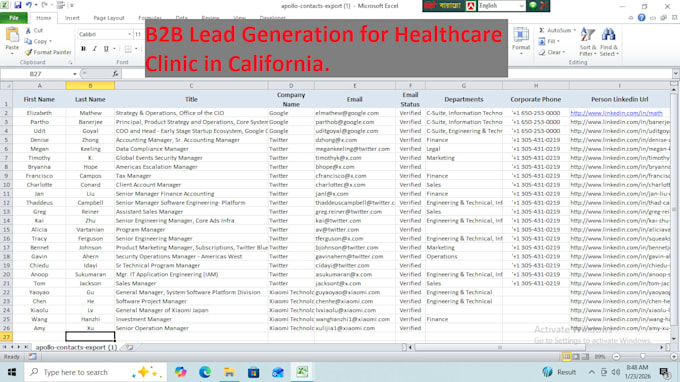
Task: Open the AutoSum dropdown arrow
Action: [x=575, y=30]
